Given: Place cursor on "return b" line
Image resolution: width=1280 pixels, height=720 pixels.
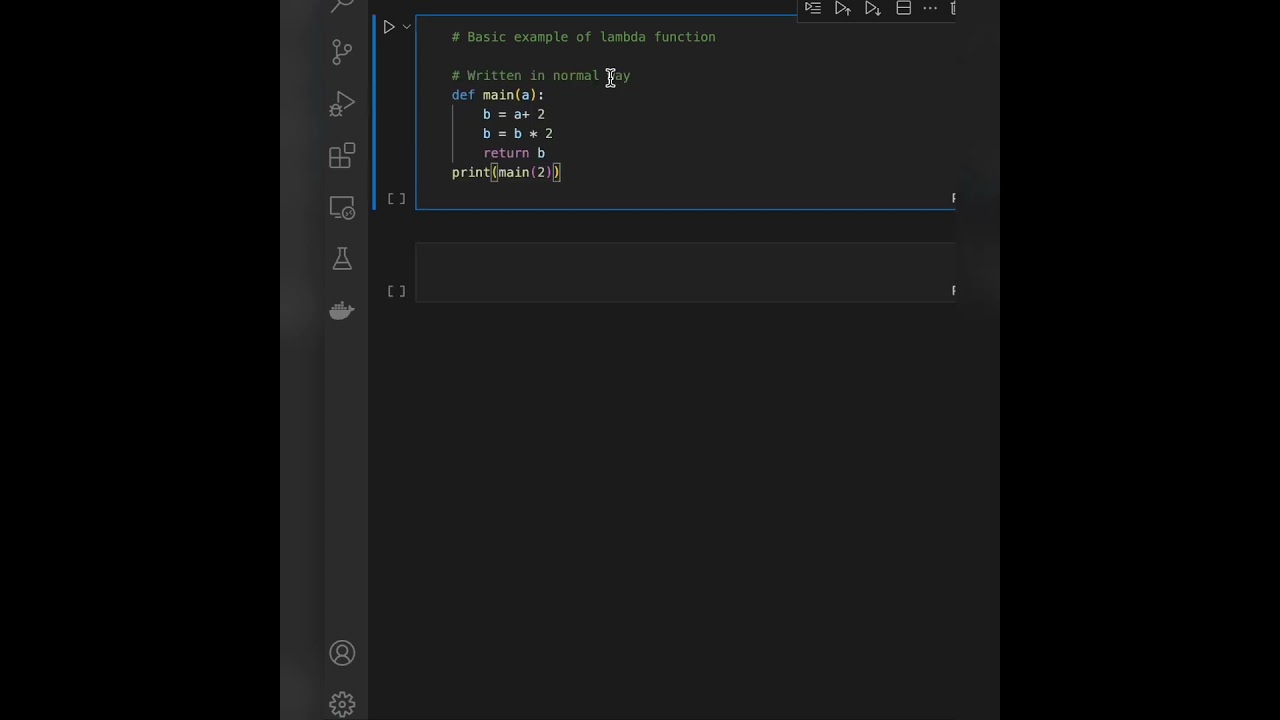Looking at the screenshot, I should pyautogui.click(x=514, y=153).
